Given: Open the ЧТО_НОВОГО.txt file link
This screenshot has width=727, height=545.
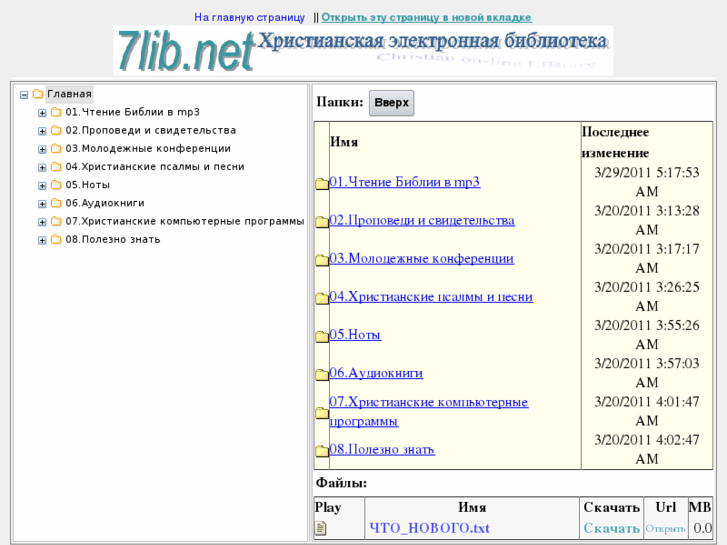Looking at the screenshot, I should click(429, 528).
